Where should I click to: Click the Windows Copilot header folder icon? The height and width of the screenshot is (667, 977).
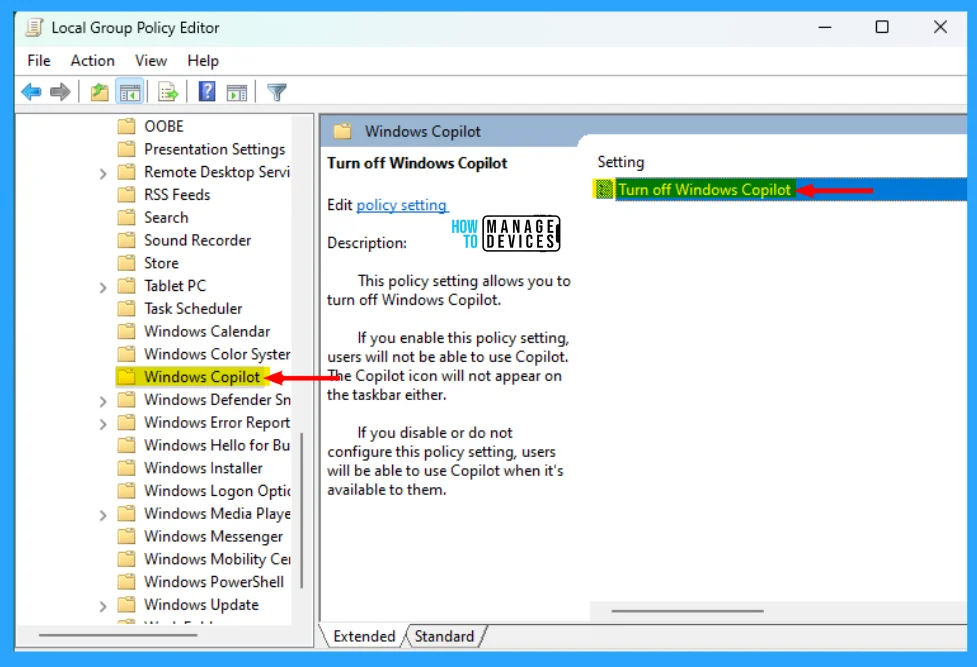[x=342, y=132]
